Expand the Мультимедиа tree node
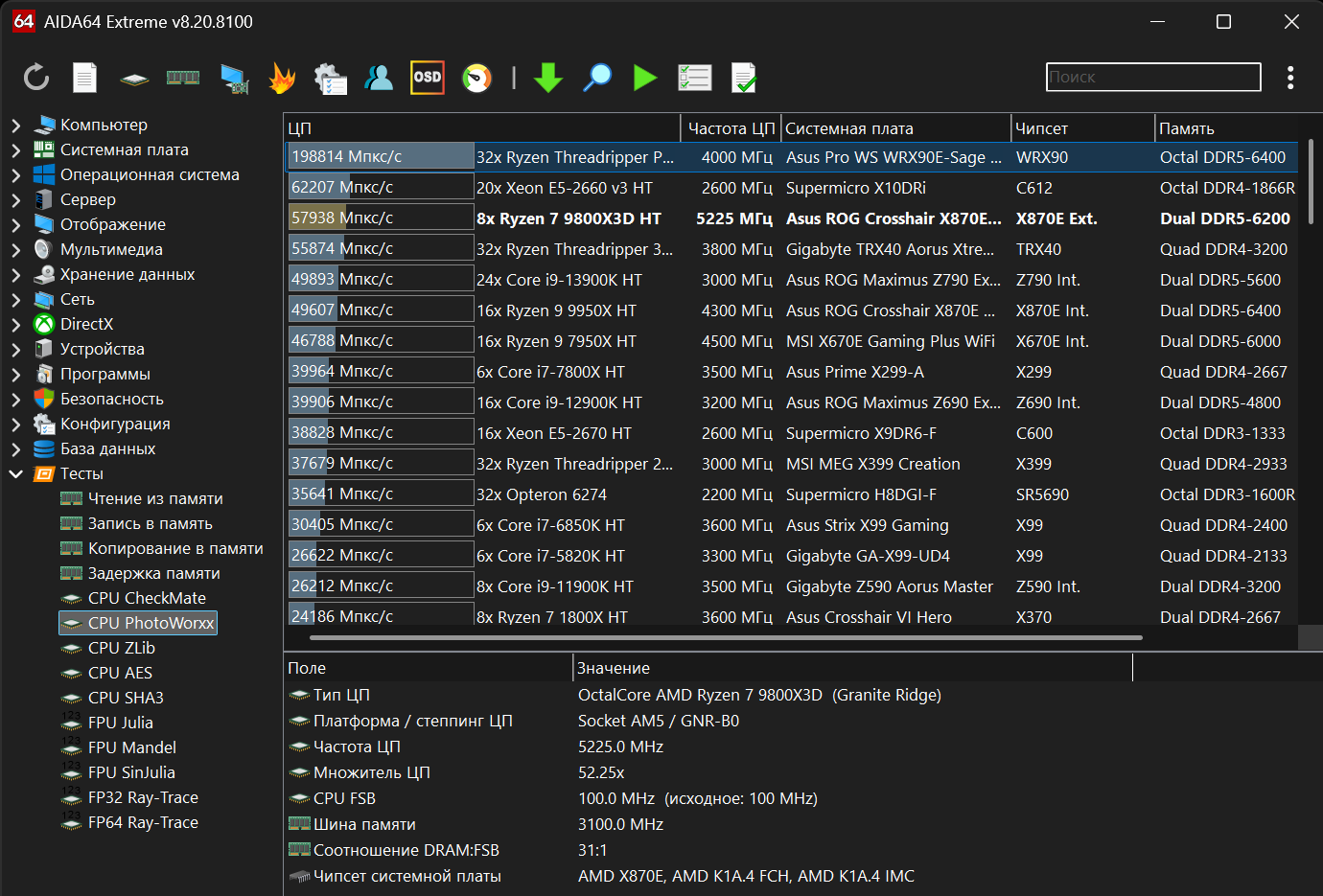The width and height of the screenshot is (1323, 896). (x=15, y=249)
